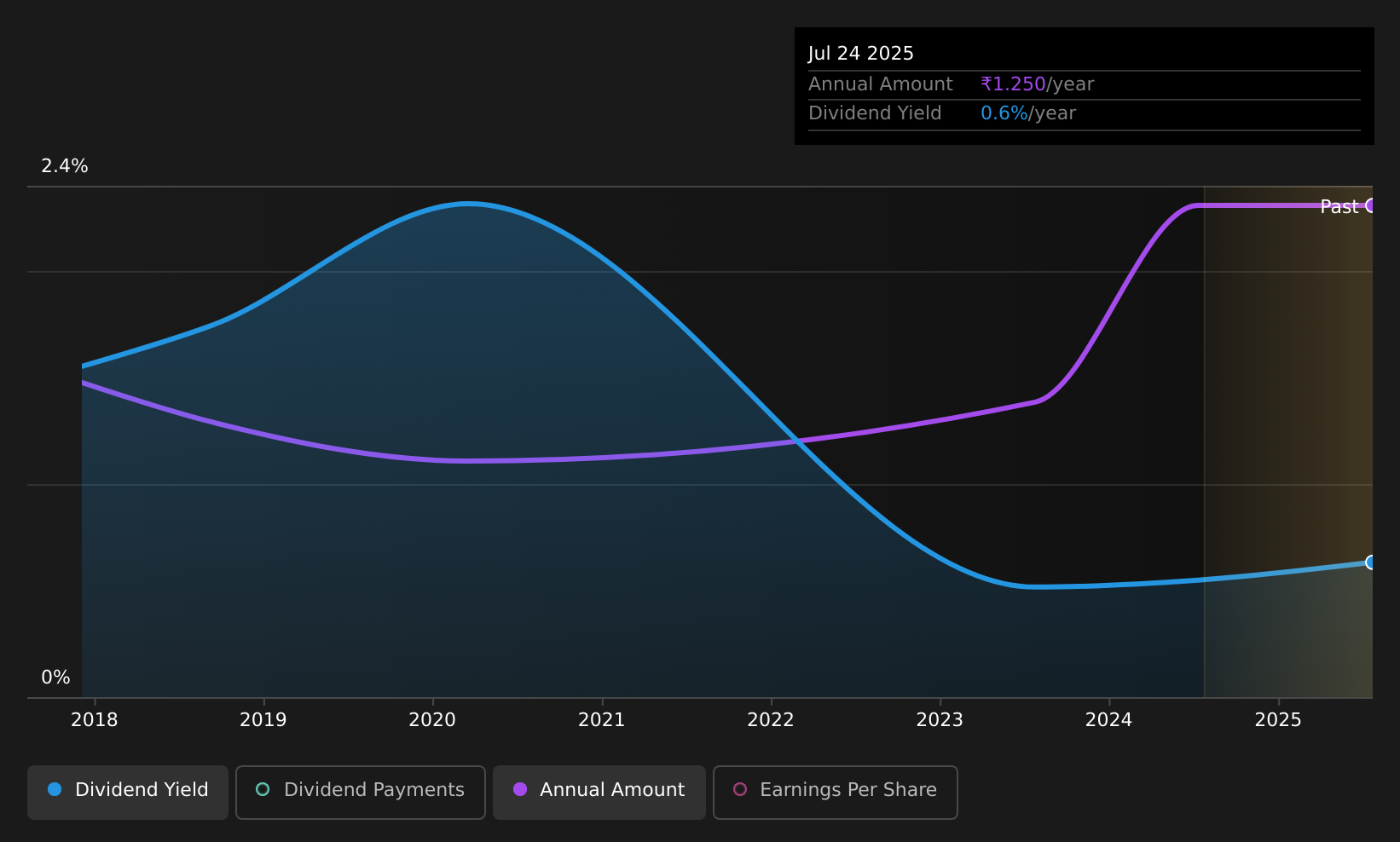Click the 2023 x-axis label
This screenshot has height=842, width=1400.
pos(940,720)
